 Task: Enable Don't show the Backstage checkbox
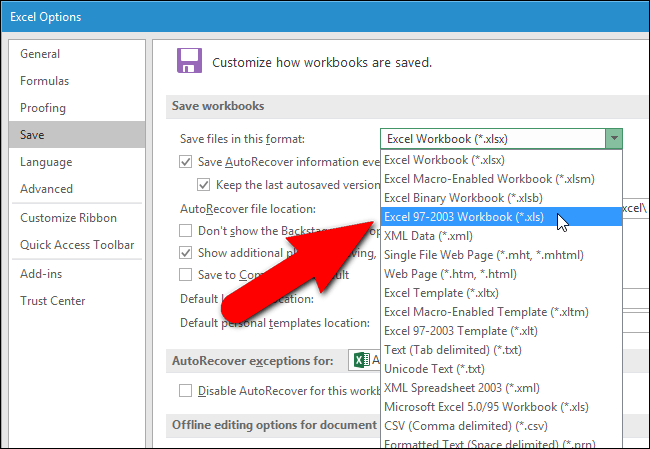(185, 231)
